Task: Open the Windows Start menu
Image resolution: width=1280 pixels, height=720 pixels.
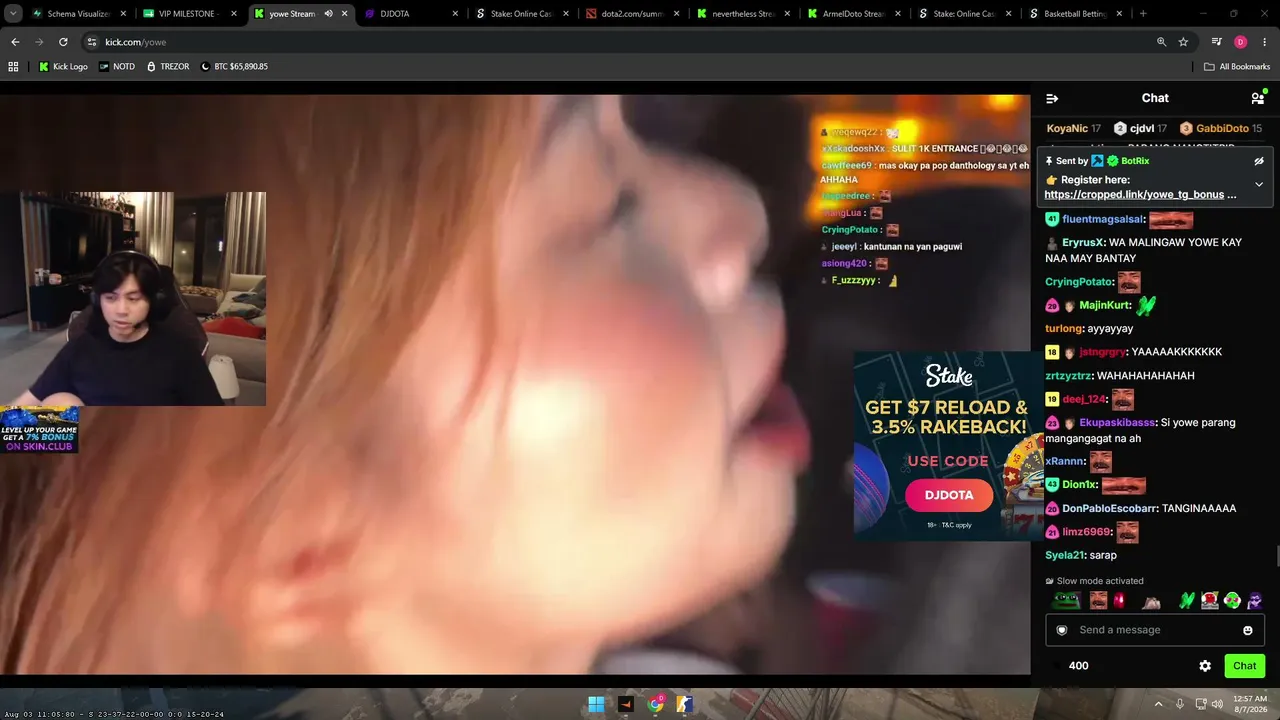Action: 596,704
